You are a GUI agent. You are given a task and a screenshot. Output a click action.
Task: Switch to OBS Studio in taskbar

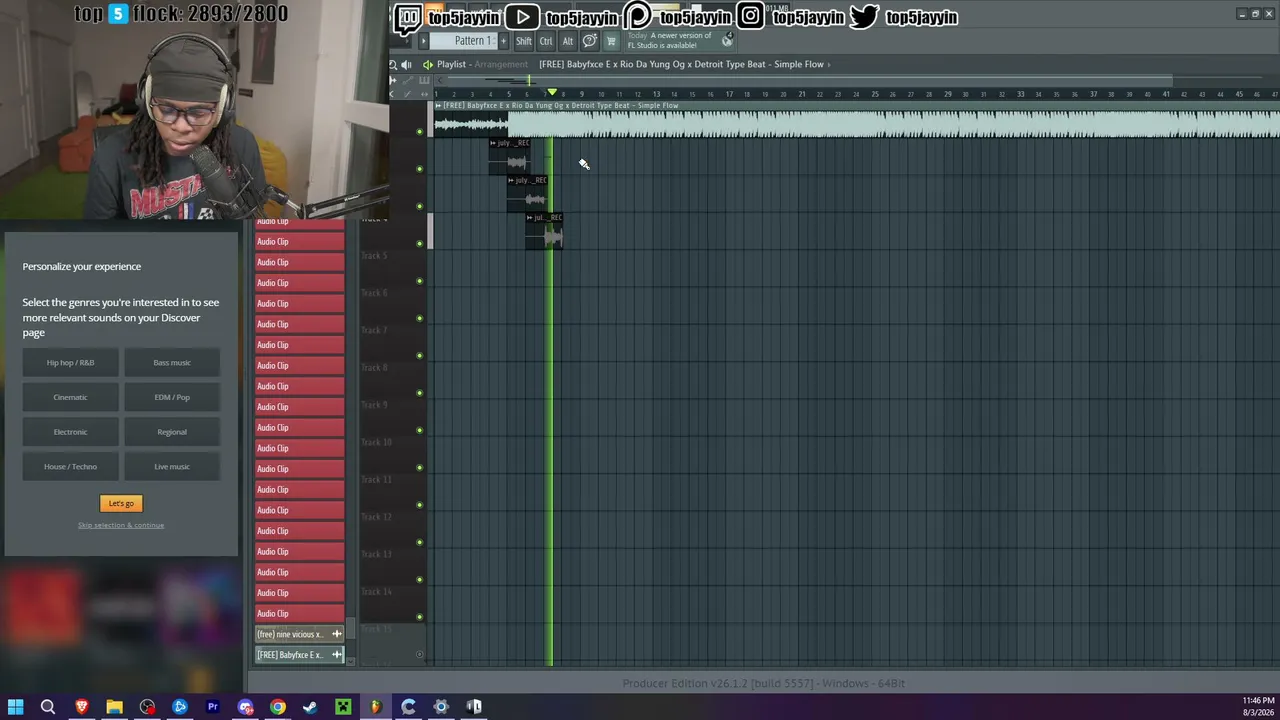(147, 707)
